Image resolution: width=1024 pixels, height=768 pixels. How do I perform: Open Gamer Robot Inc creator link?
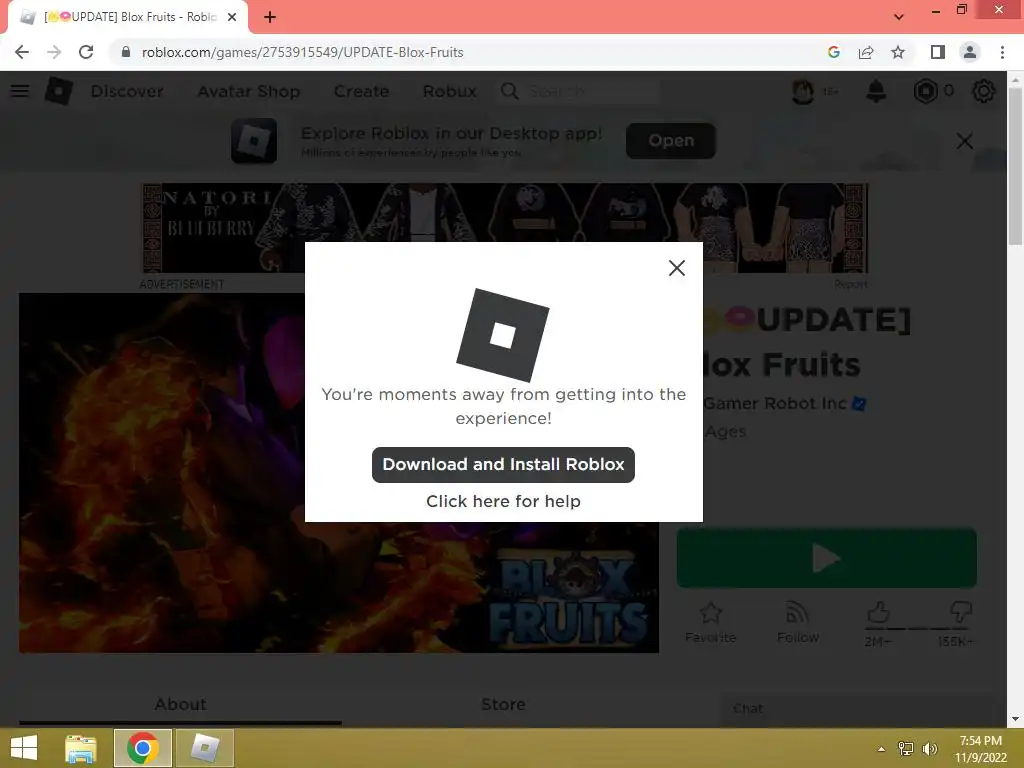775,404
